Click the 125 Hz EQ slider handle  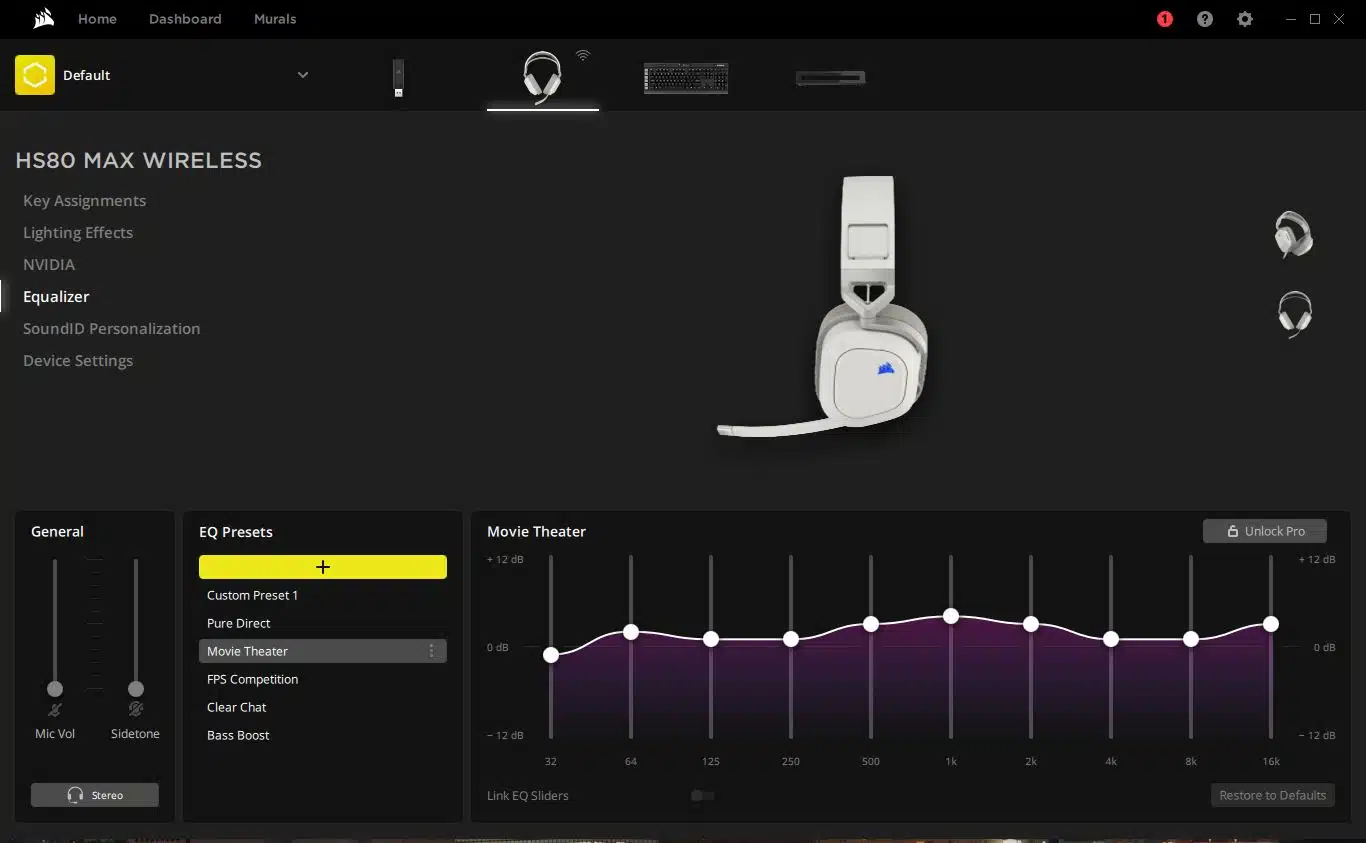click(x=711, y=639)
